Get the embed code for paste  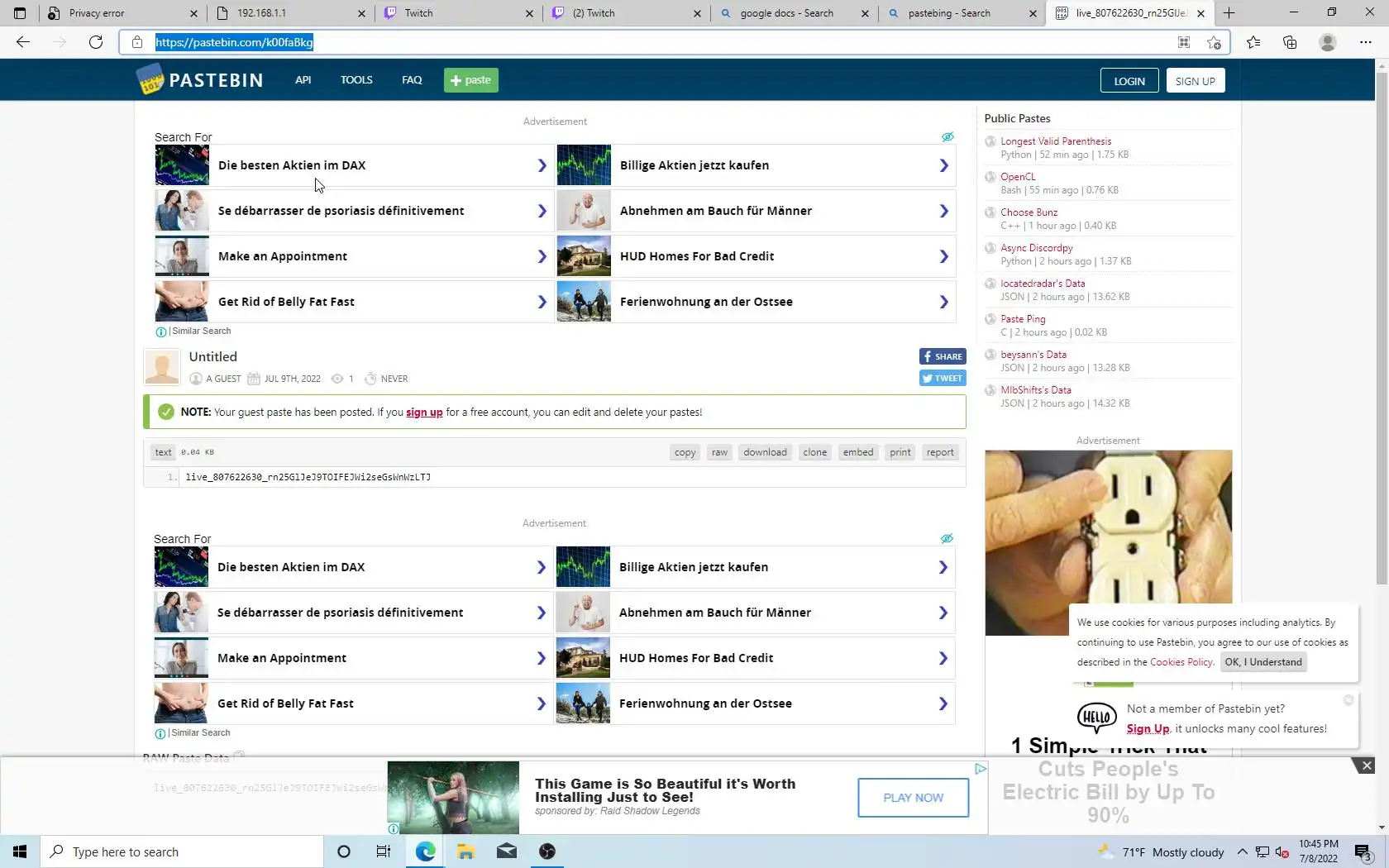pos(858,452)
